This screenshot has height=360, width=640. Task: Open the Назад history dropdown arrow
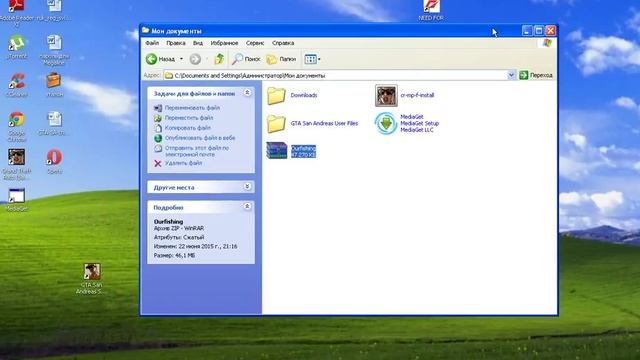(x=181, y=59)
